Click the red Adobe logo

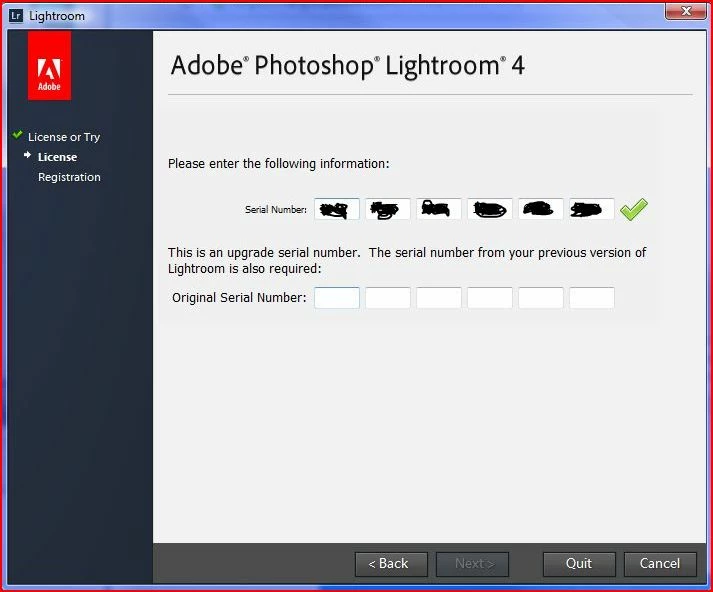[49, 65]
